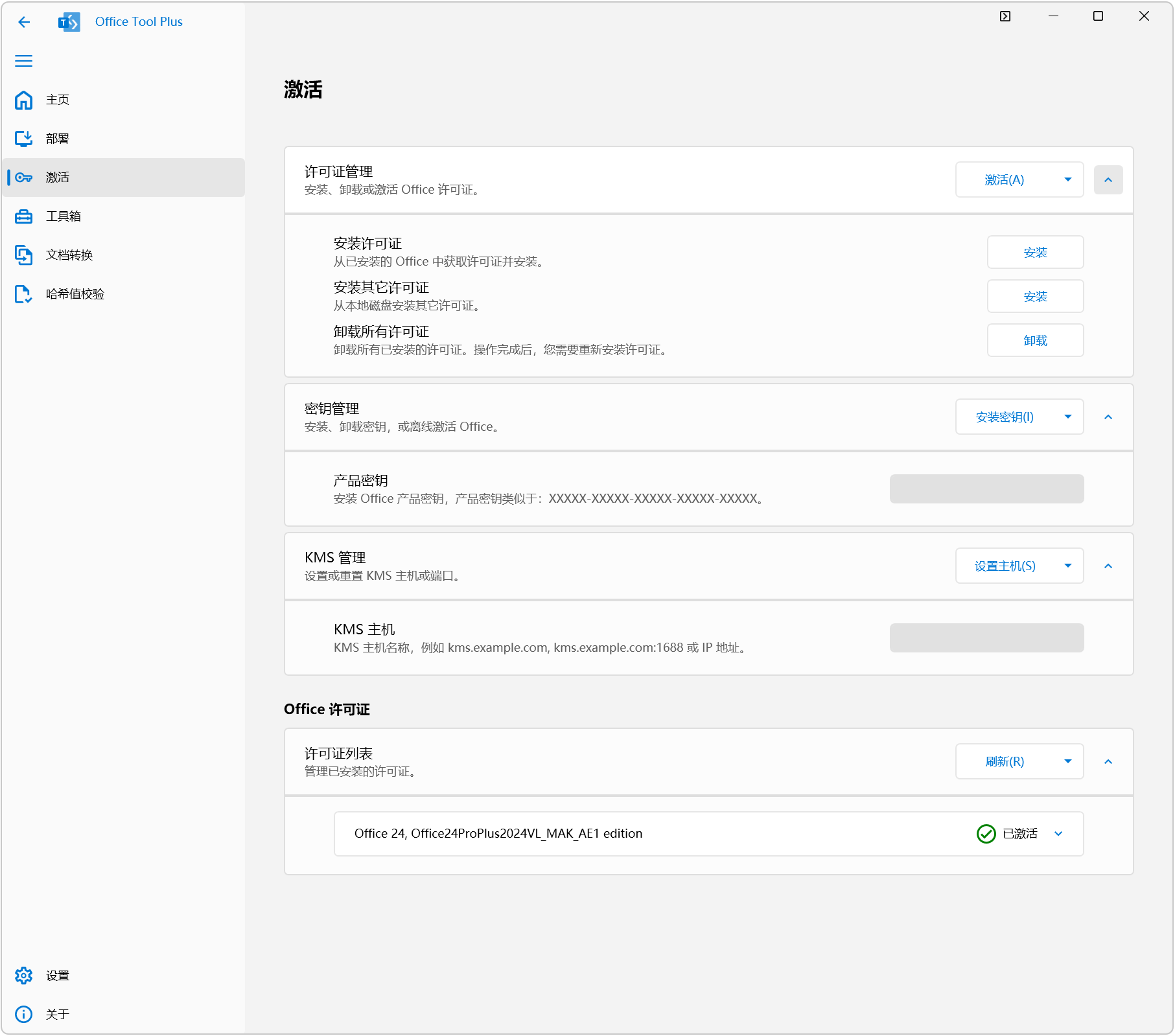
Task: Click the 设置主机(S) button
Action: coord(1004,566)
